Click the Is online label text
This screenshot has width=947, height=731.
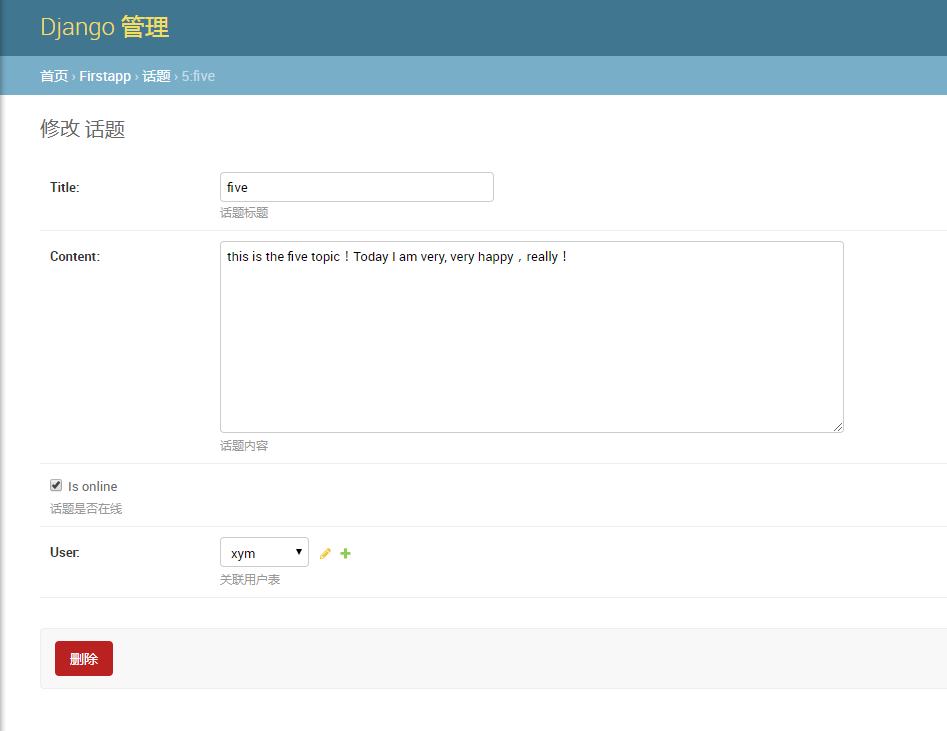92,486
